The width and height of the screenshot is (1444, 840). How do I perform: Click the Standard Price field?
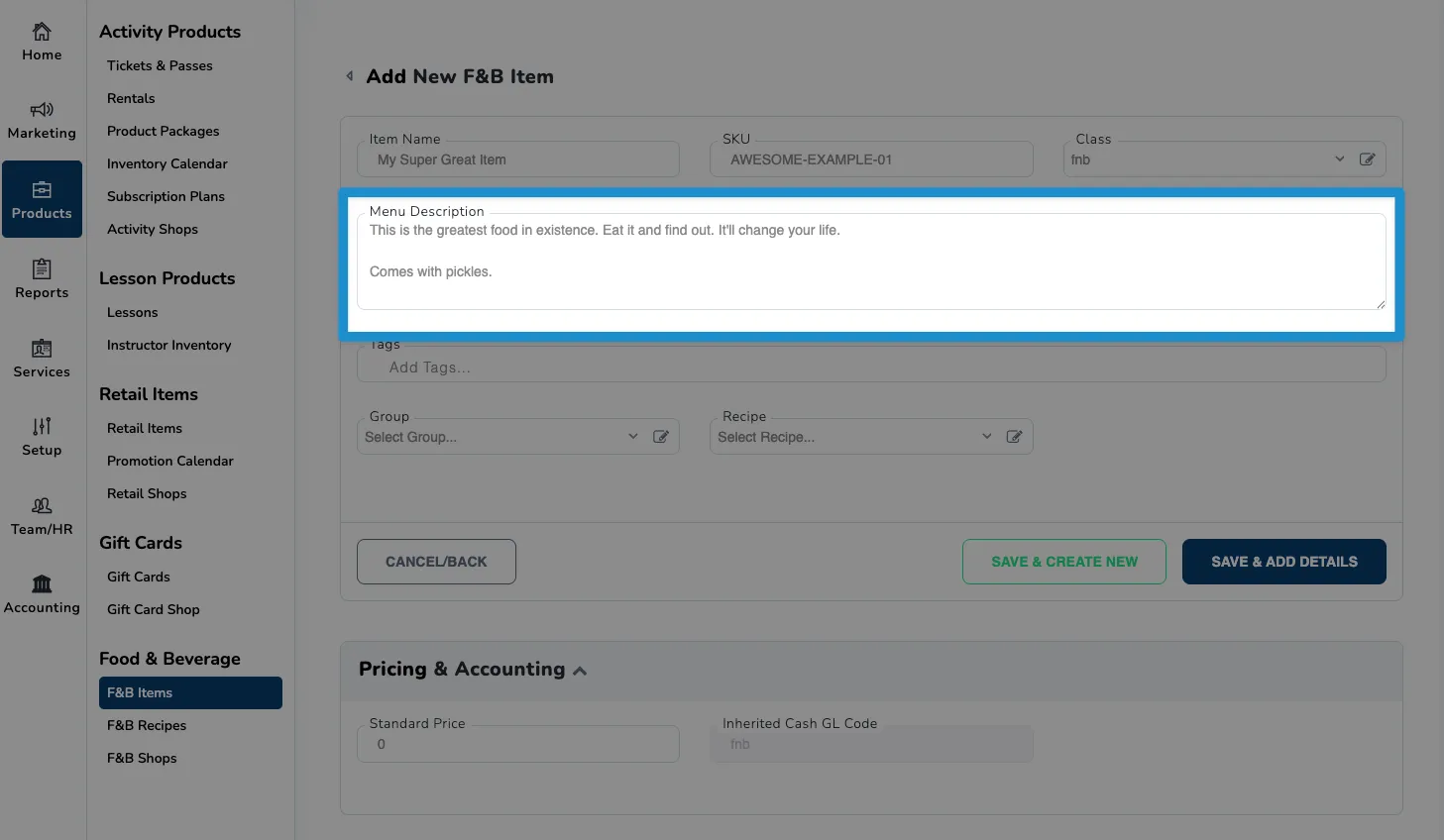click(x=518, y=744)
